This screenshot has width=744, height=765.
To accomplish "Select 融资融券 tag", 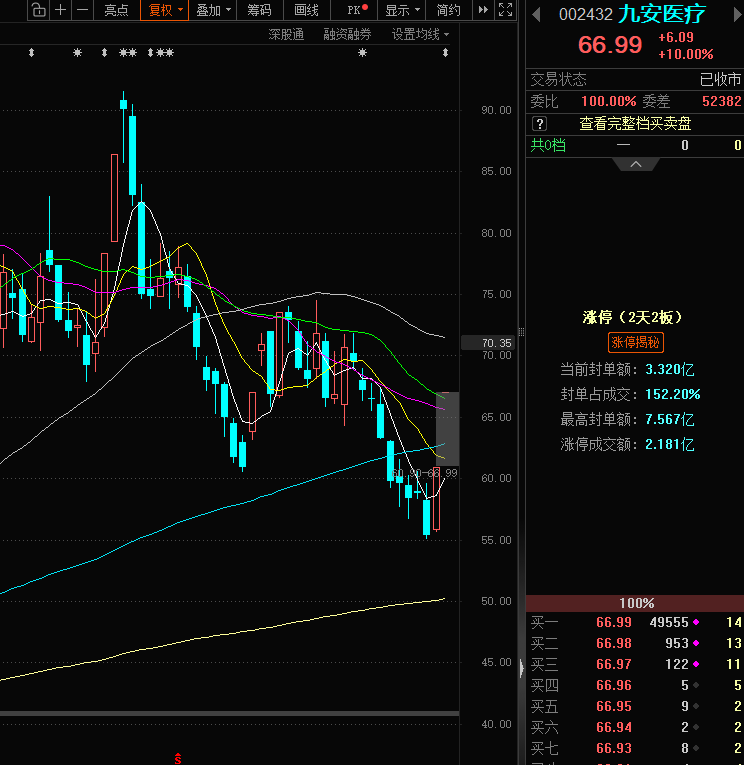I will pos(347,34).
